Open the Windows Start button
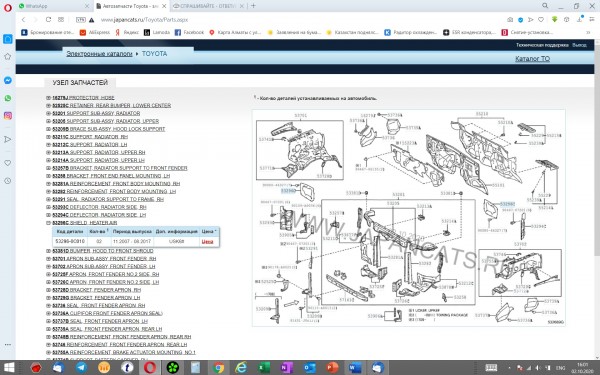 [x=8, y=368]
